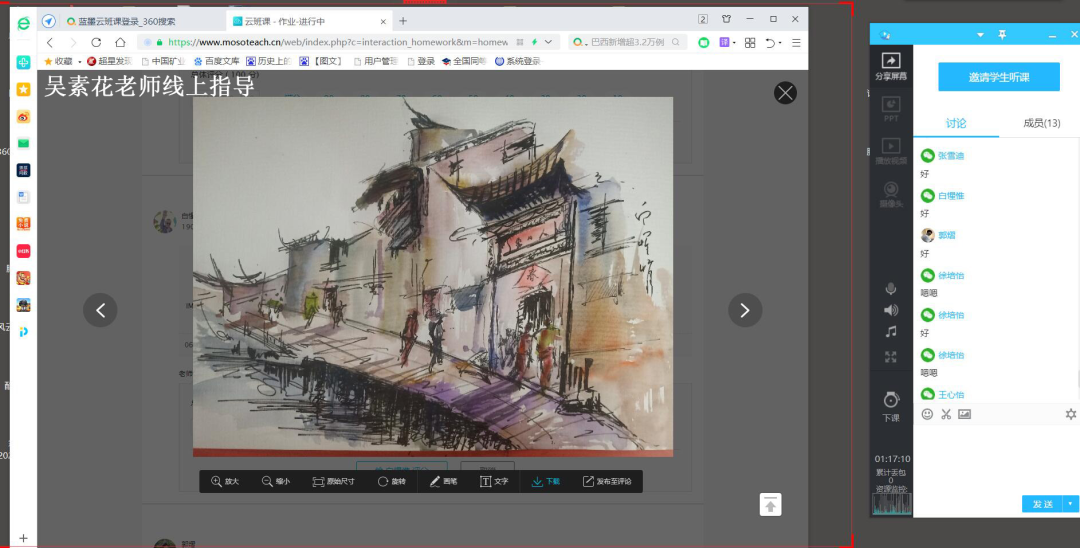Open 分享屏幕 share screen in classroom panel
This screenshot has height=548, width=1080.
(891, 67)
